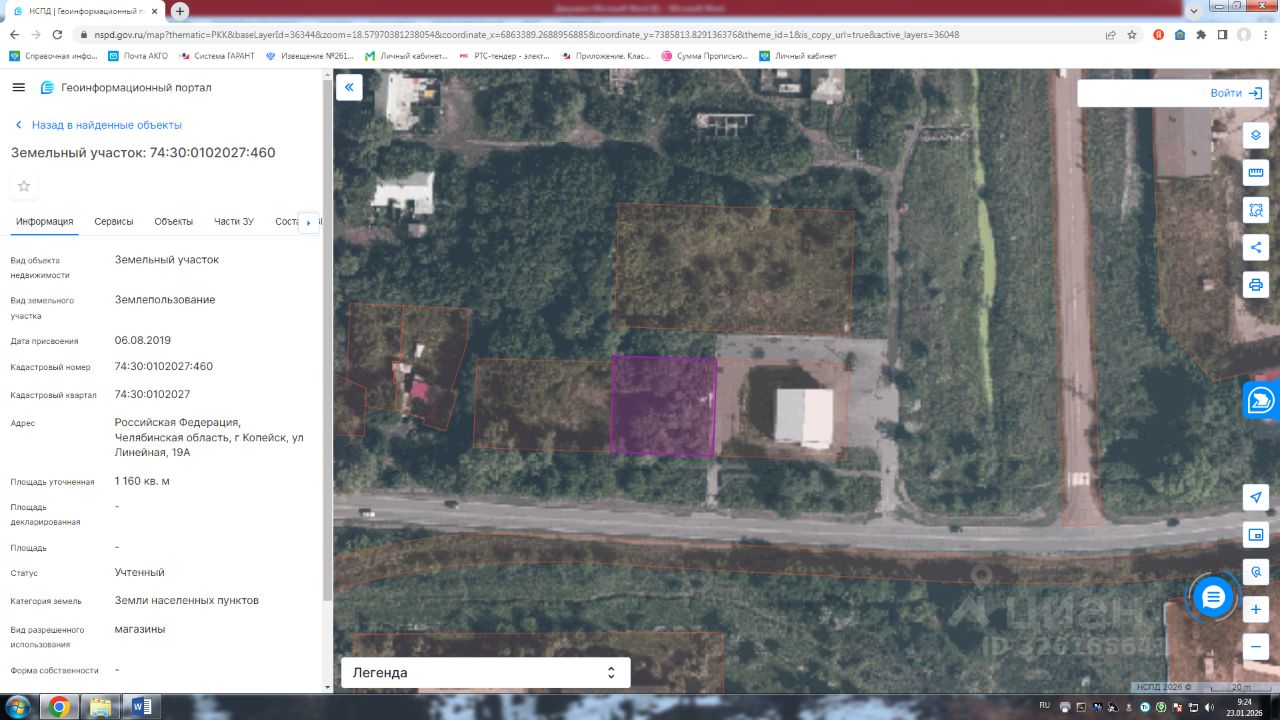Open the browser extensions puzzle icon
Screen dimensions: 1280x720
pos(1201,35)
